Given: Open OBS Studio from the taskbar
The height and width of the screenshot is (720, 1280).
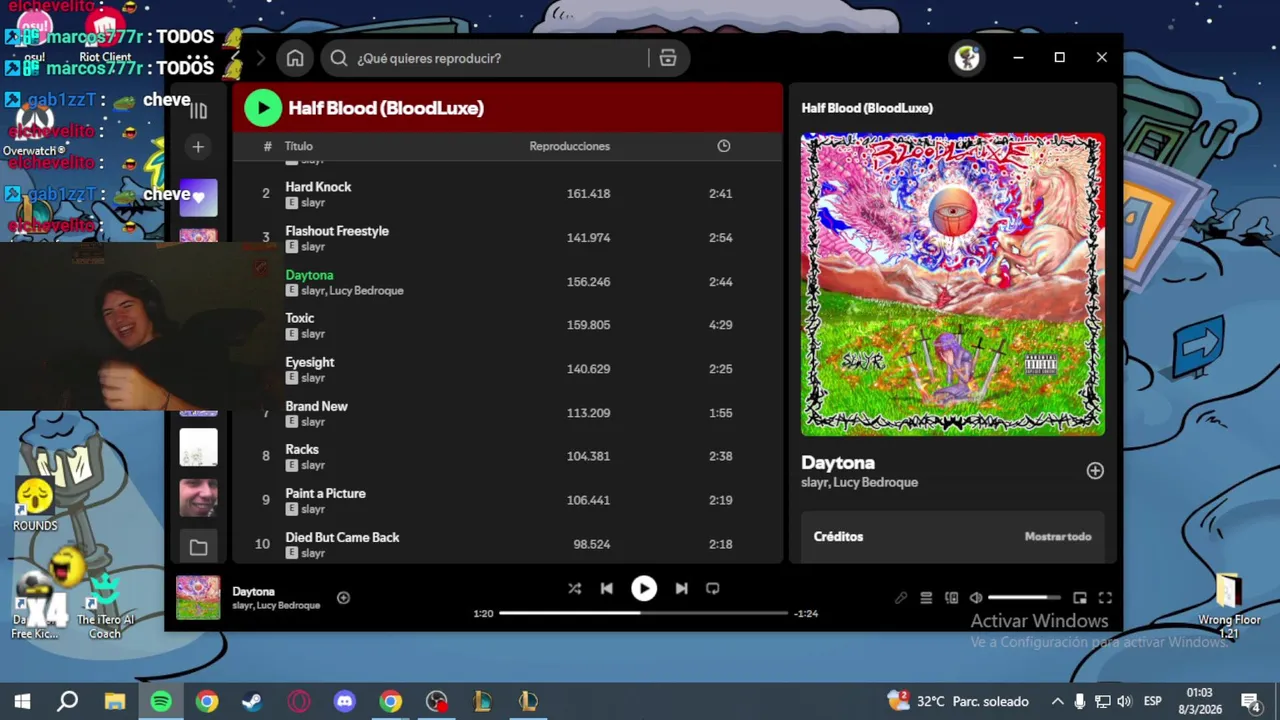Looking at the screenshot, I should [x=437, y=701].
